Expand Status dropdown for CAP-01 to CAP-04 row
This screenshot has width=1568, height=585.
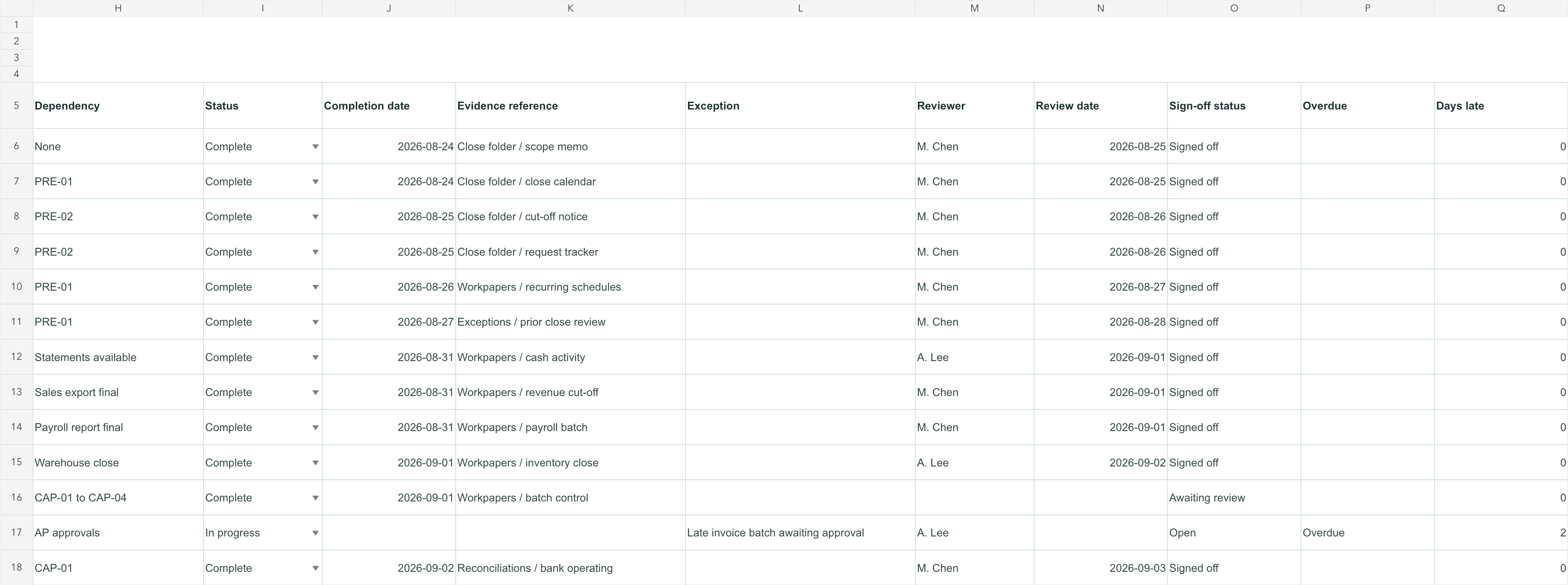click(315, 498)
